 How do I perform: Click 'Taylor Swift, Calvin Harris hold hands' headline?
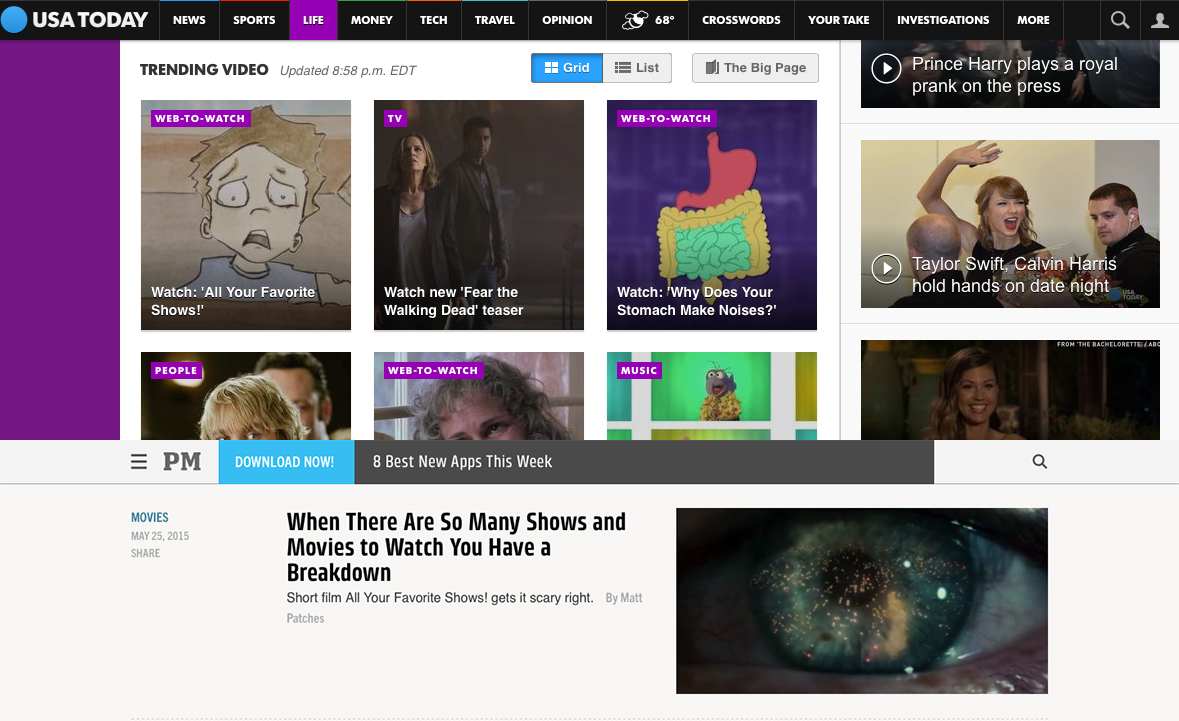click(1014, 275)
